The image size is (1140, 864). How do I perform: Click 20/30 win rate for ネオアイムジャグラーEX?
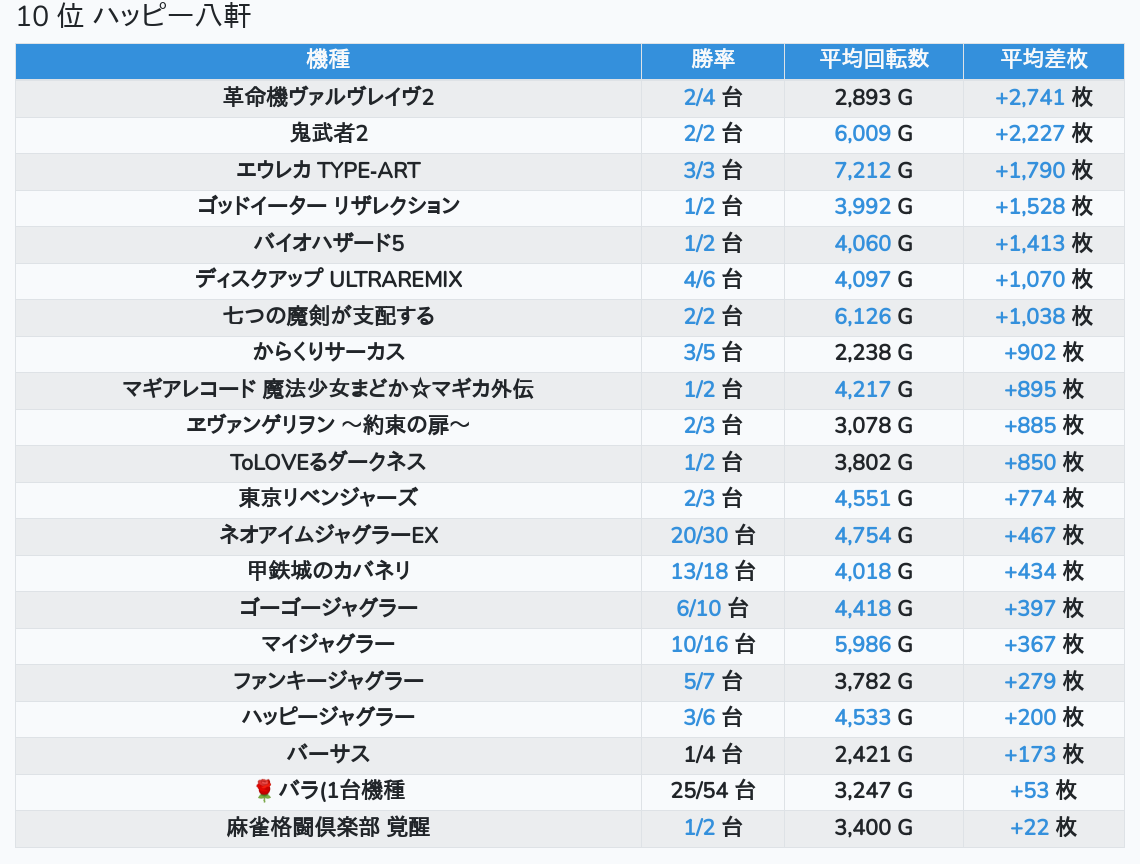[700, 535]
